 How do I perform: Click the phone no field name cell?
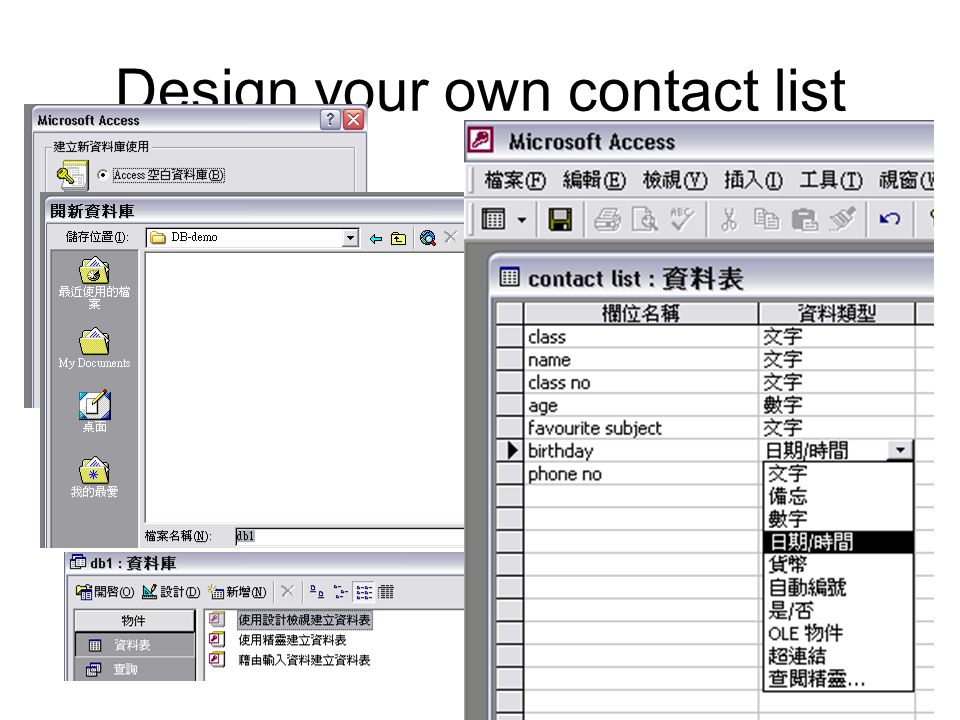click(x=641, y=473)
